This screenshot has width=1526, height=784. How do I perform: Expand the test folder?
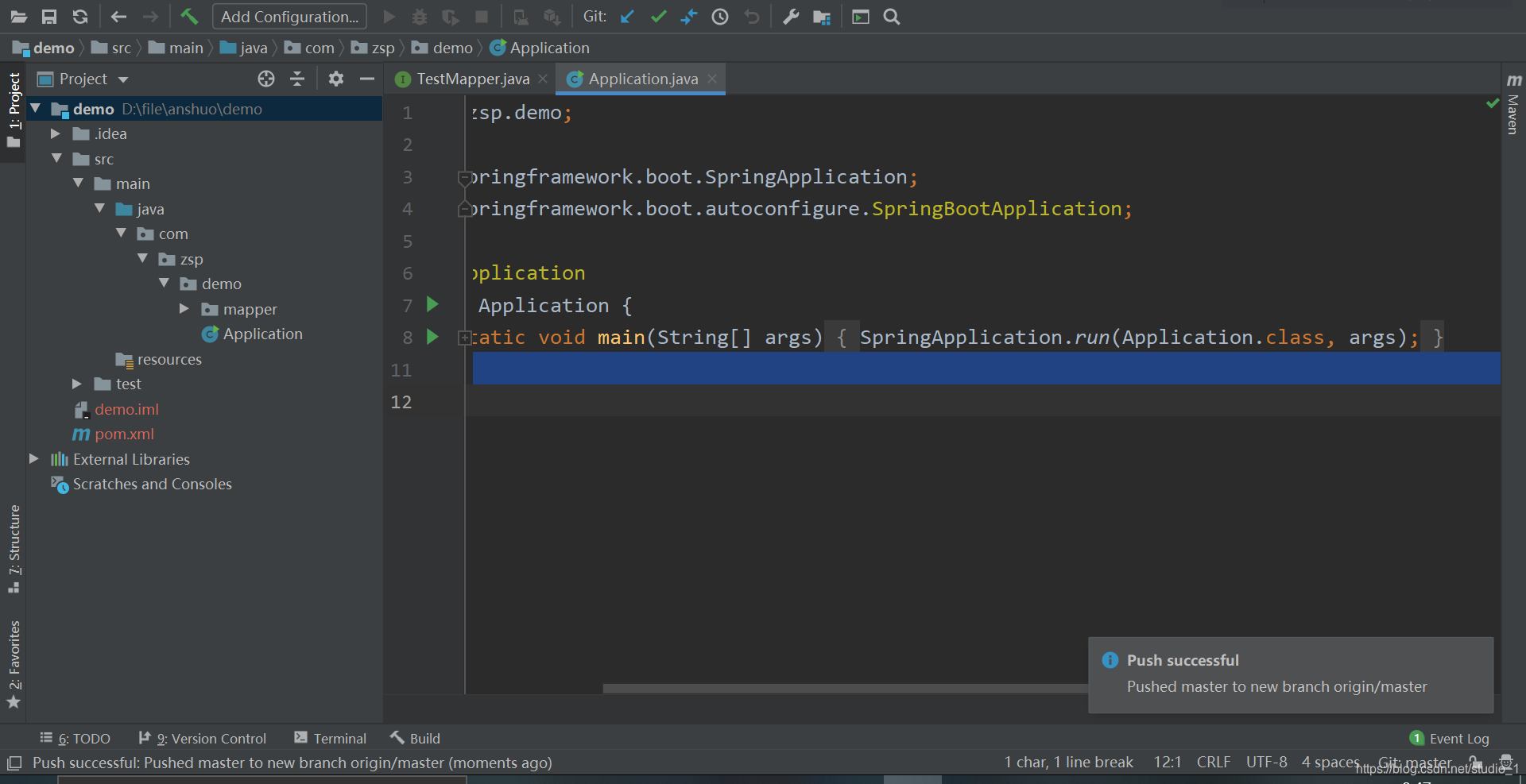pos(77,384)
